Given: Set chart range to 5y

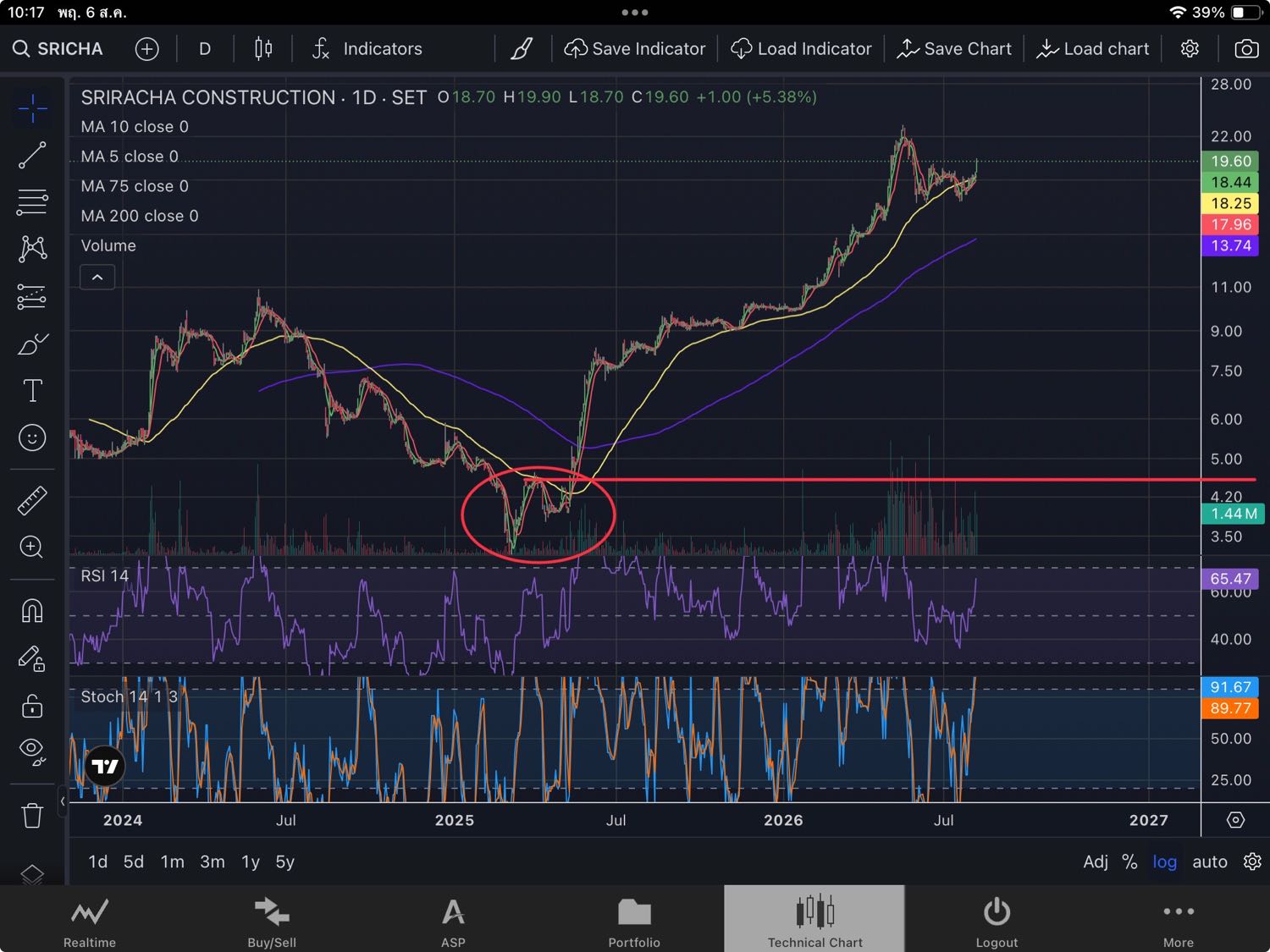Looking at the screenshot, I should (285, 861).
